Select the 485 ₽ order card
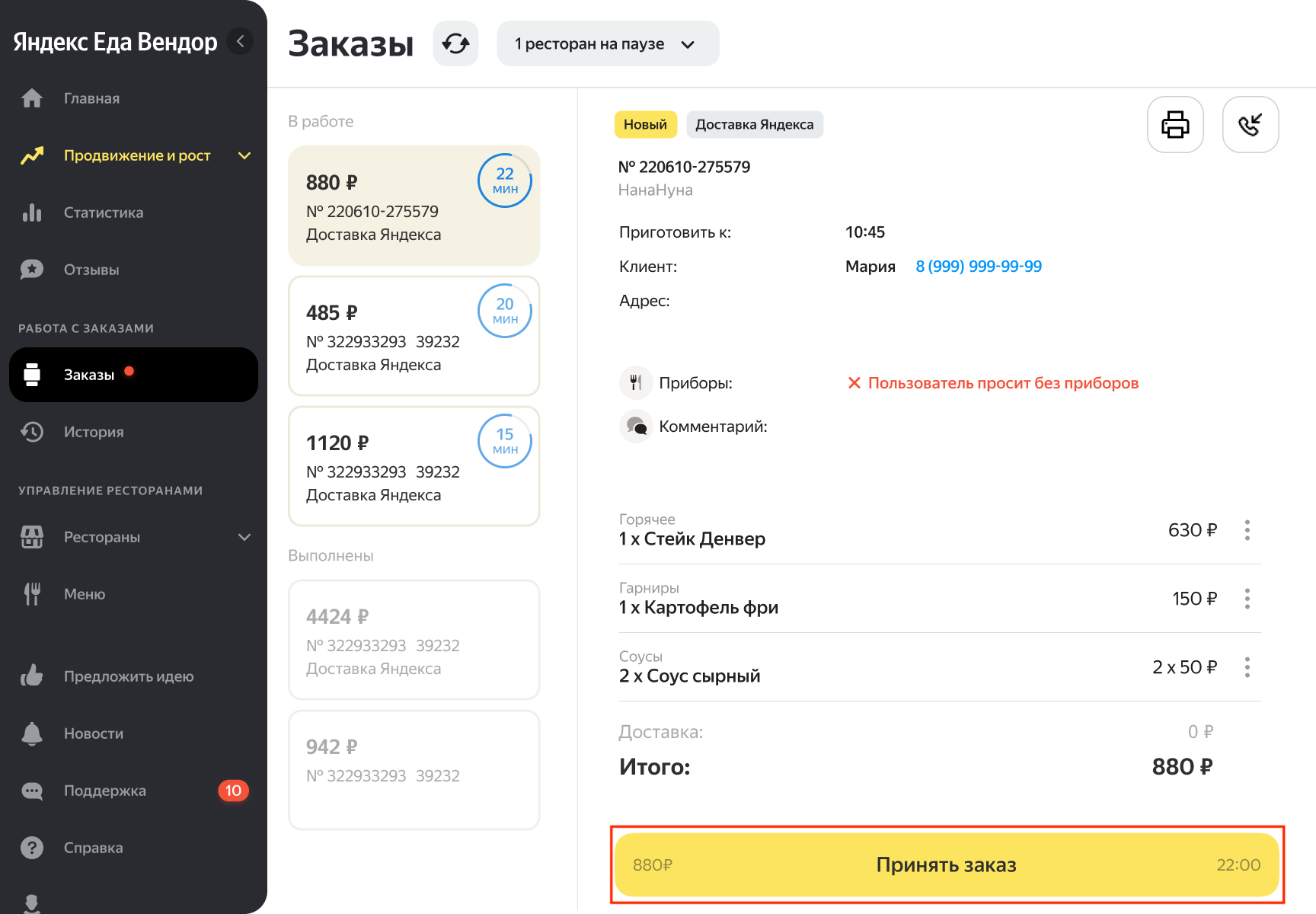The height and width of the screenshot is (914, 1316). [x=414, y=336]
